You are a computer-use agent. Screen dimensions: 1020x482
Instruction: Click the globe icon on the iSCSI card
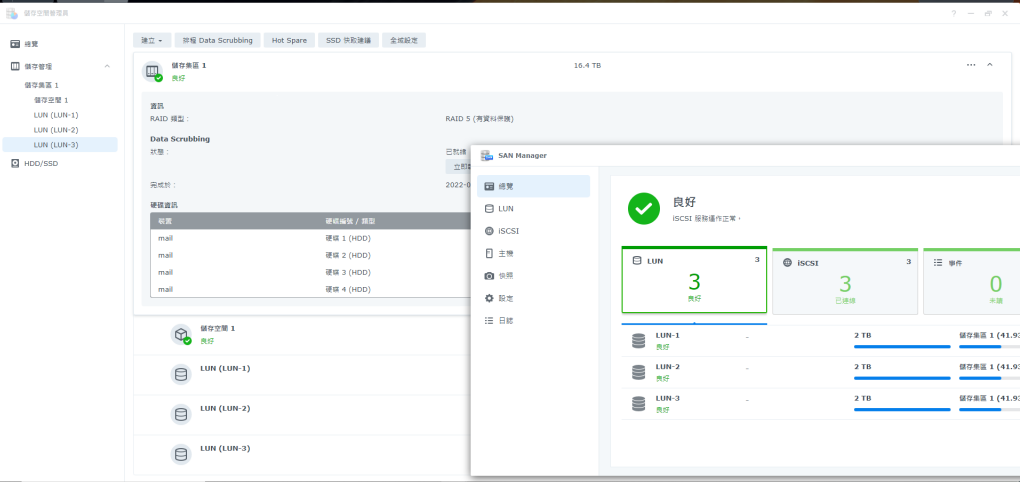tap(787, 263)
